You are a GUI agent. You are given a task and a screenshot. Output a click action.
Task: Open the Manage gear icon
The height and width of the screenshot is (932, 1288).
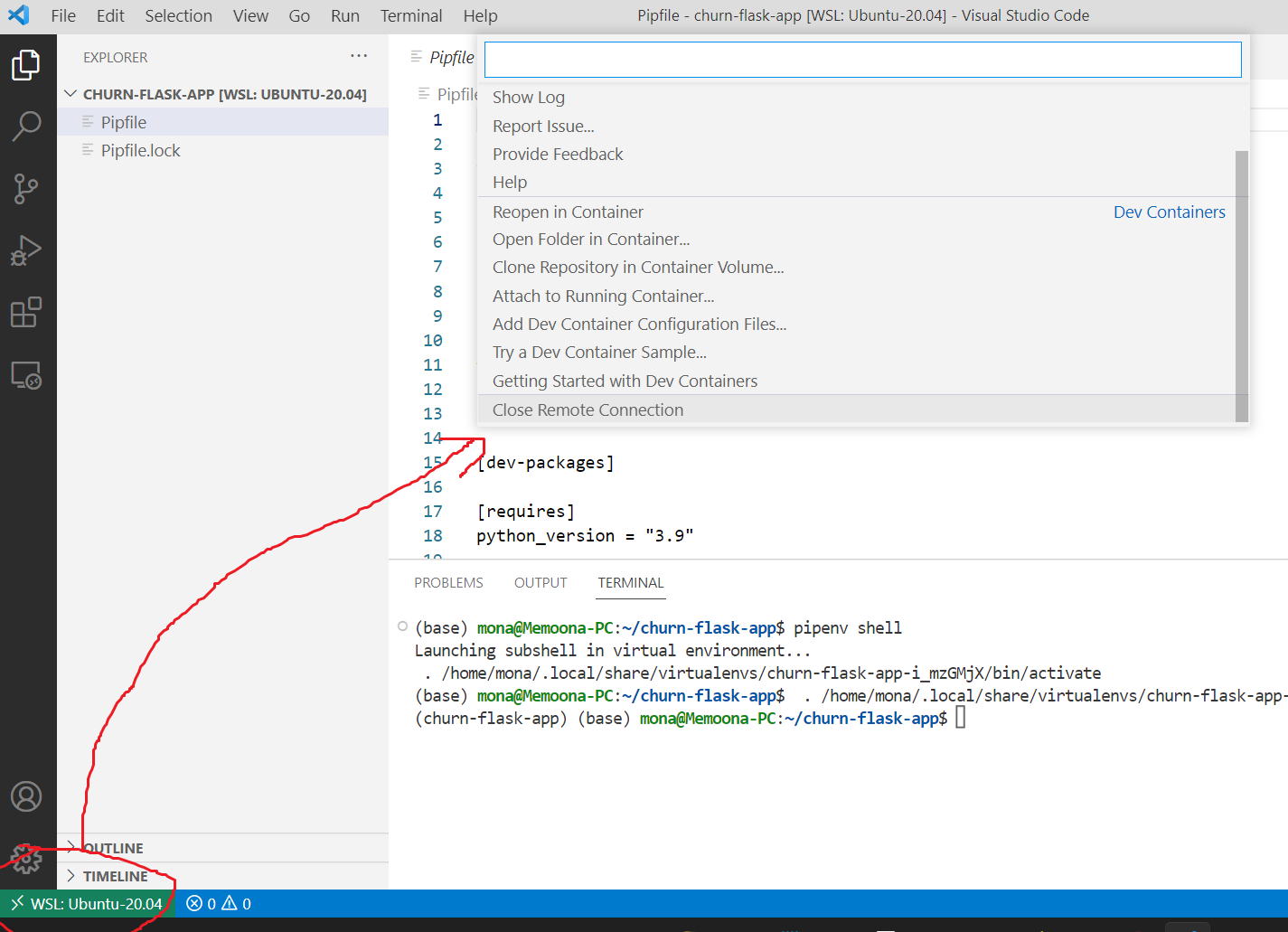click(26, 859)
